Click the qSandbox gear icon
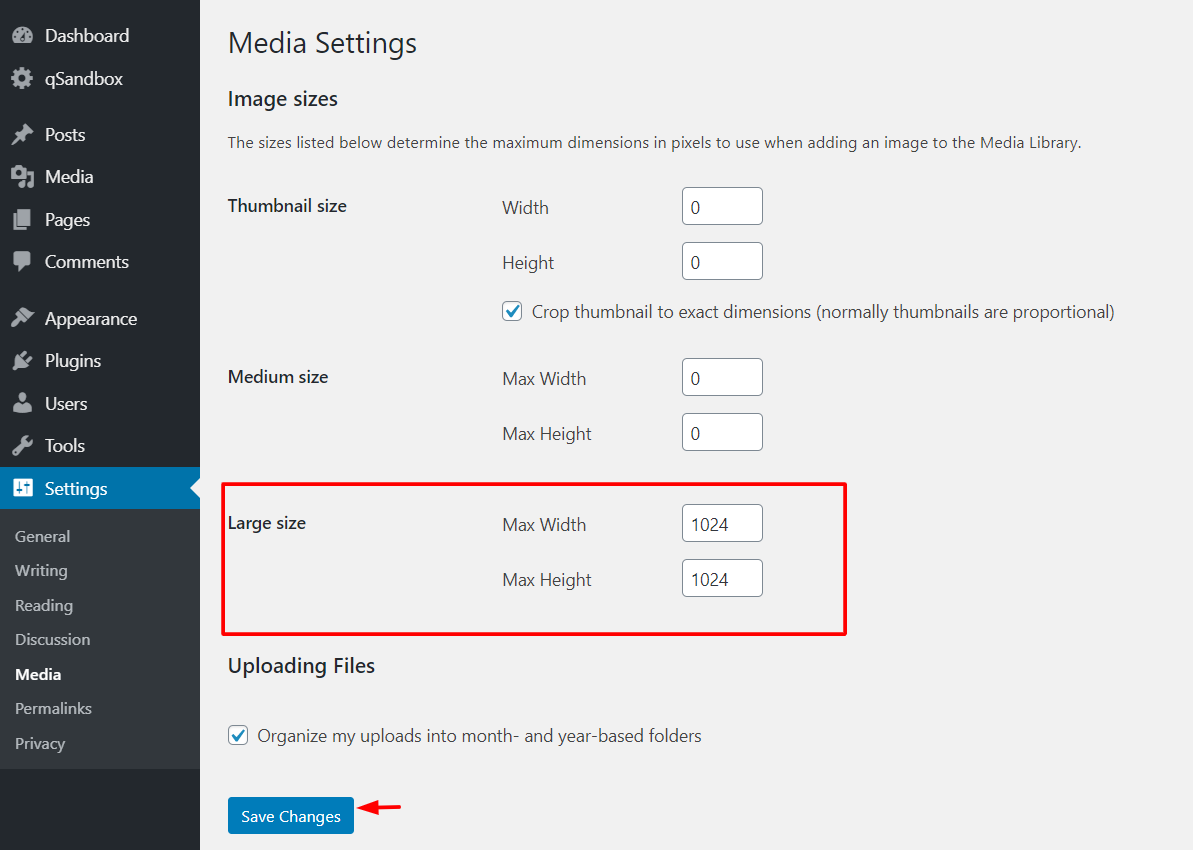Viewport: 1193px width, 850px height. click(23, 78)
